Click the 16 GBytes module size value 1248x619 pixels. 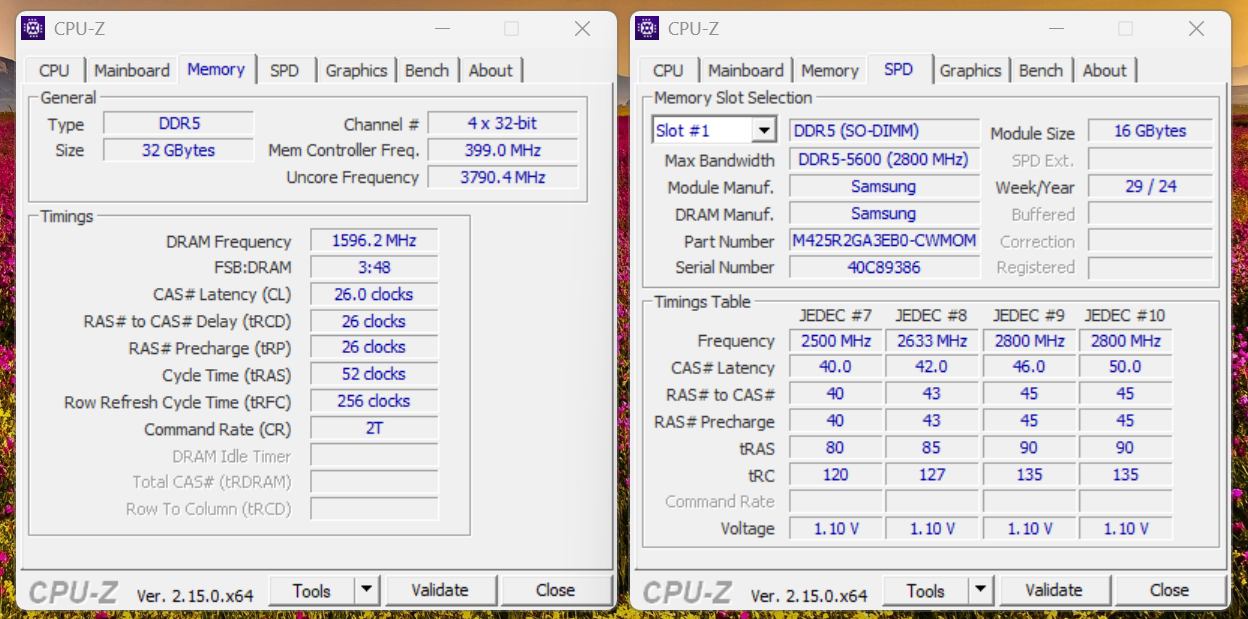[x=1150, y=131]
